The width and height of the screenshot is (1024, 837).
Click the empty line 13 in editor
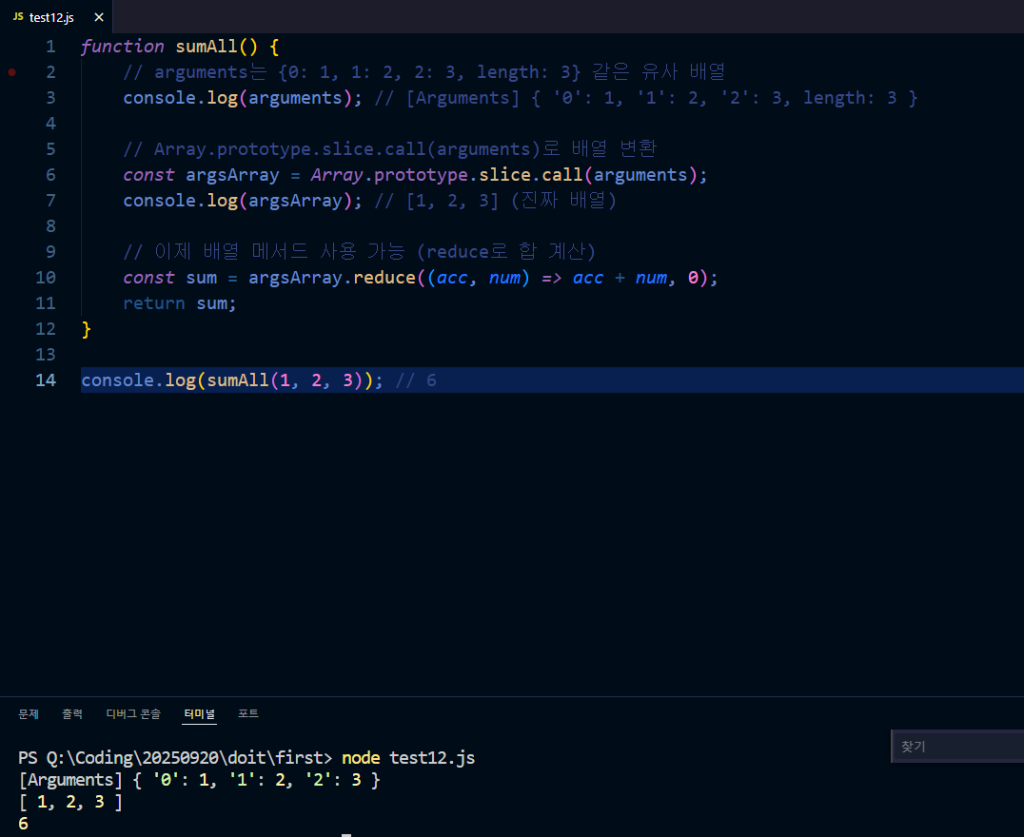point(400,354)
